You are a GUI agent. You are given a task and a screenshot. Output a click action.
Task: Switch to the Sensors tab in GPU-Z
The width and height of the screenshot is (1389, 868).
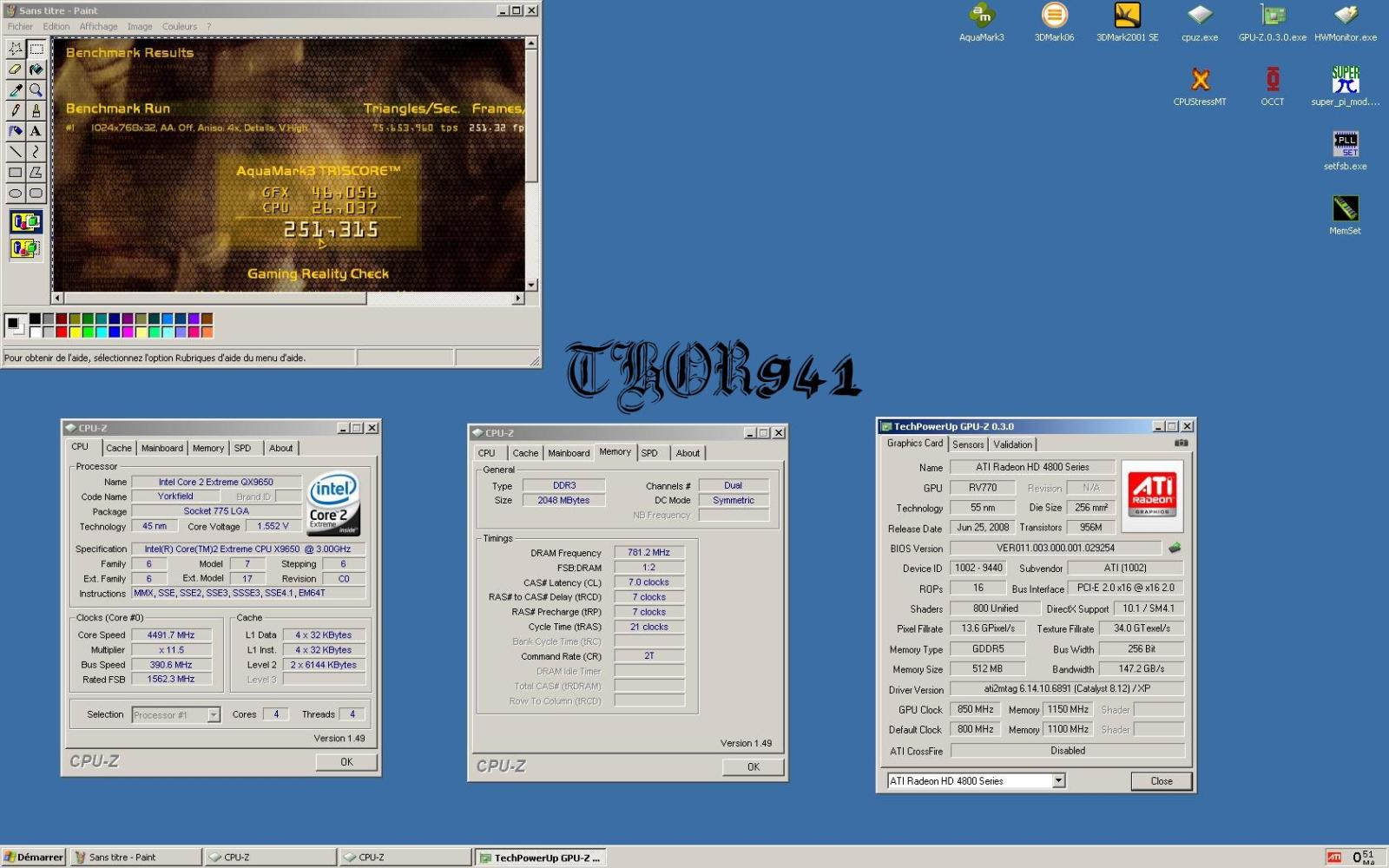968,444
